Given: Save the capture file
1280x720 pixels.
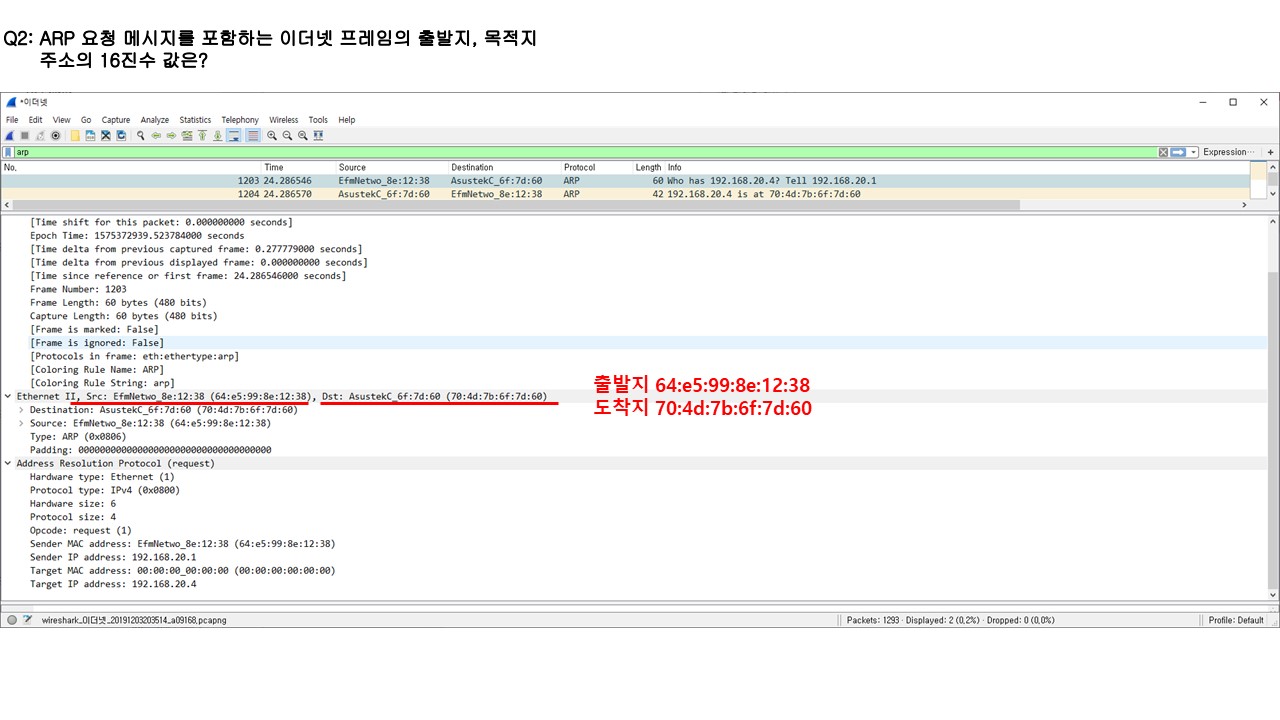Looking at the screenshot, I should point(90,135).
